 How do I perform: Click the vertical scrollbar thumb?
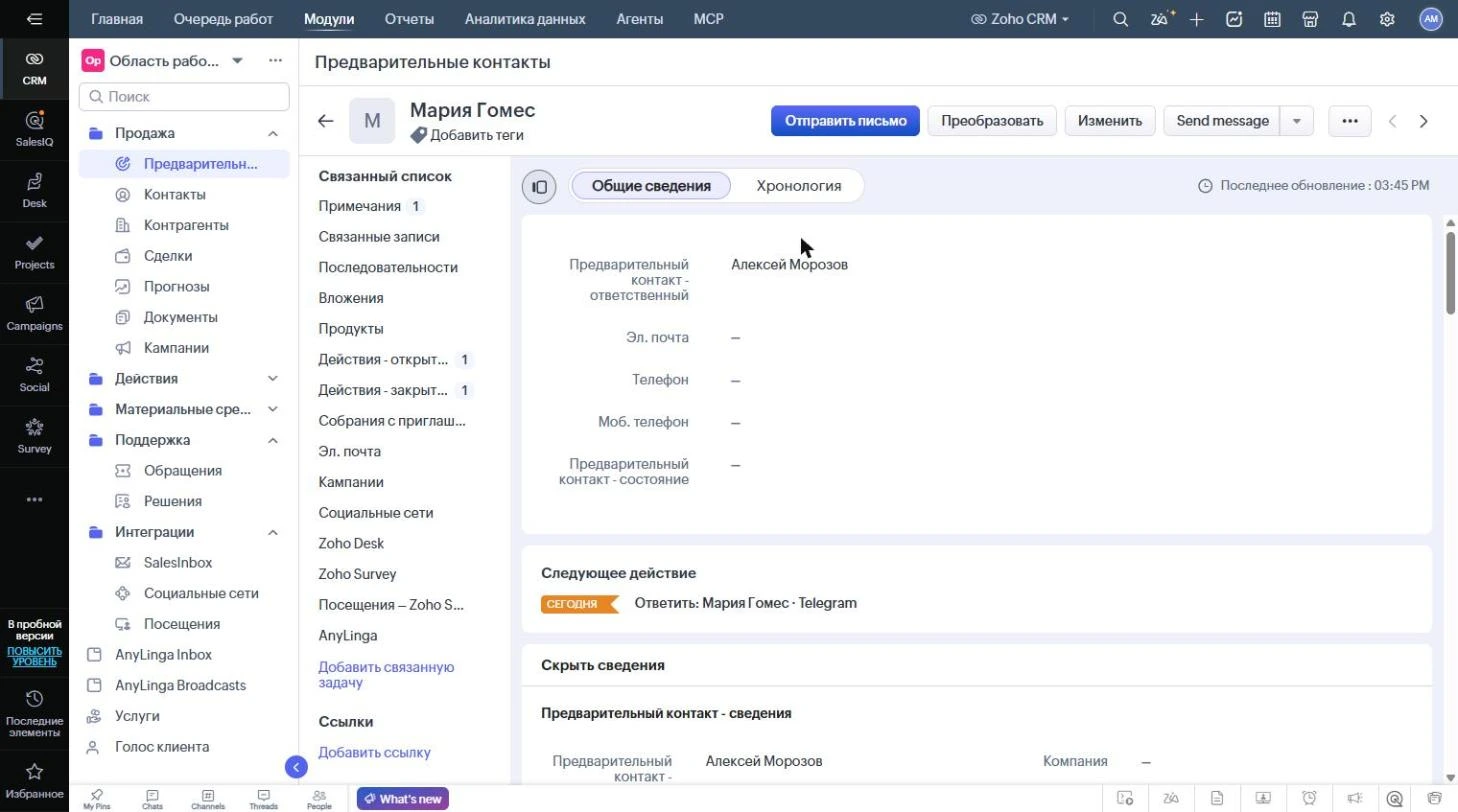(x=1450, y=272)
